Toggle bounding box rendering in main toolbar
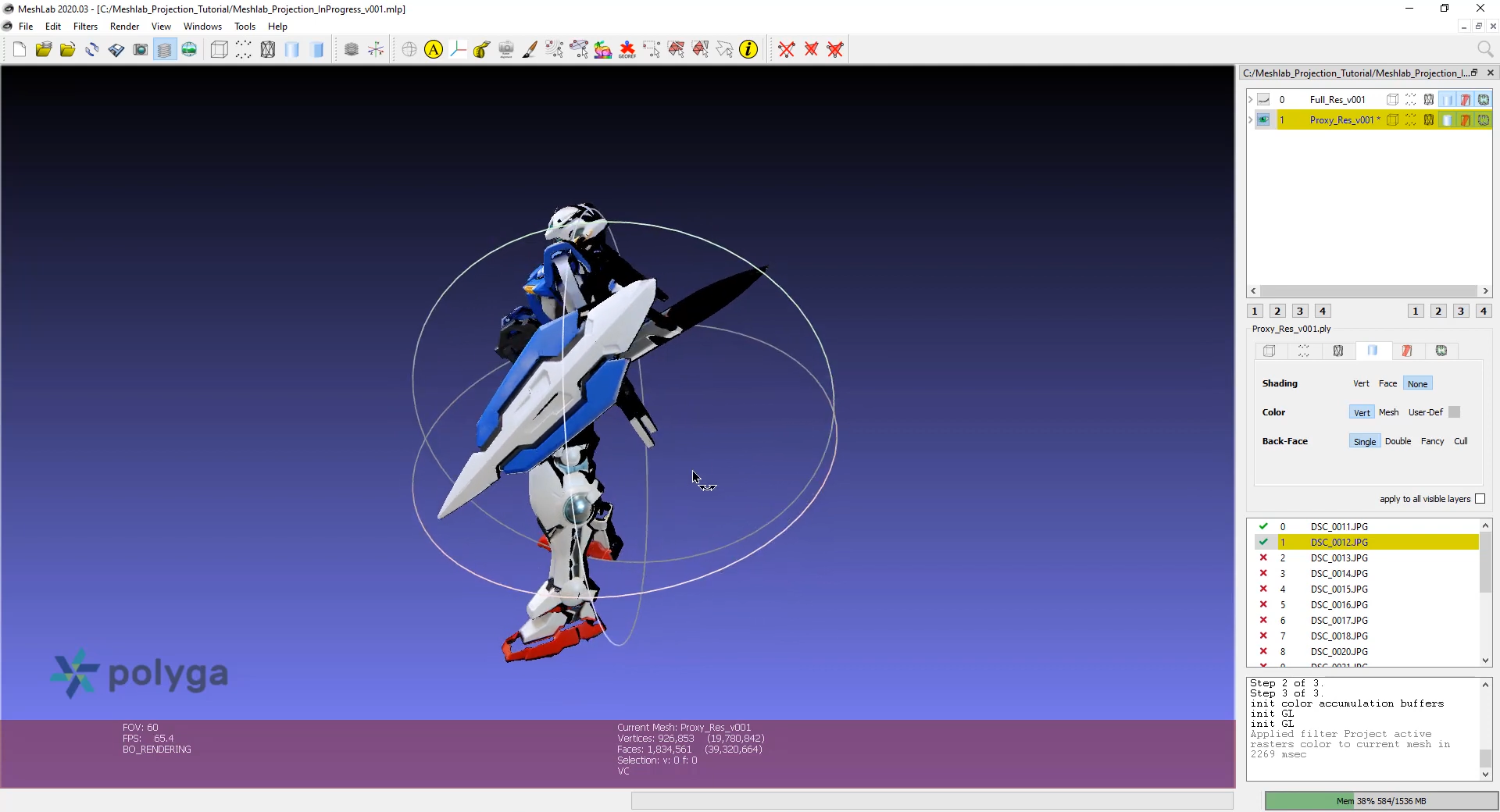 tap(220, 50)
